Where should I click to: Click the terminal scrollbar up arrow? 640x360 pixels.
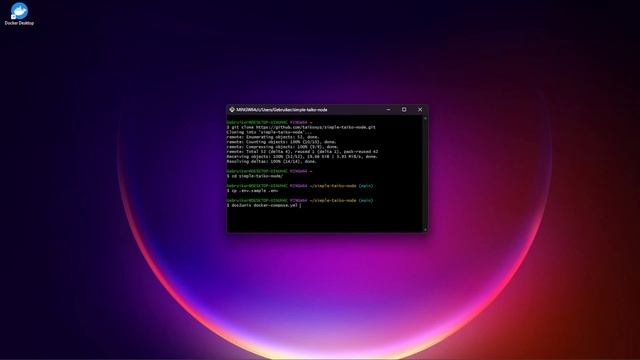point(425,118)
